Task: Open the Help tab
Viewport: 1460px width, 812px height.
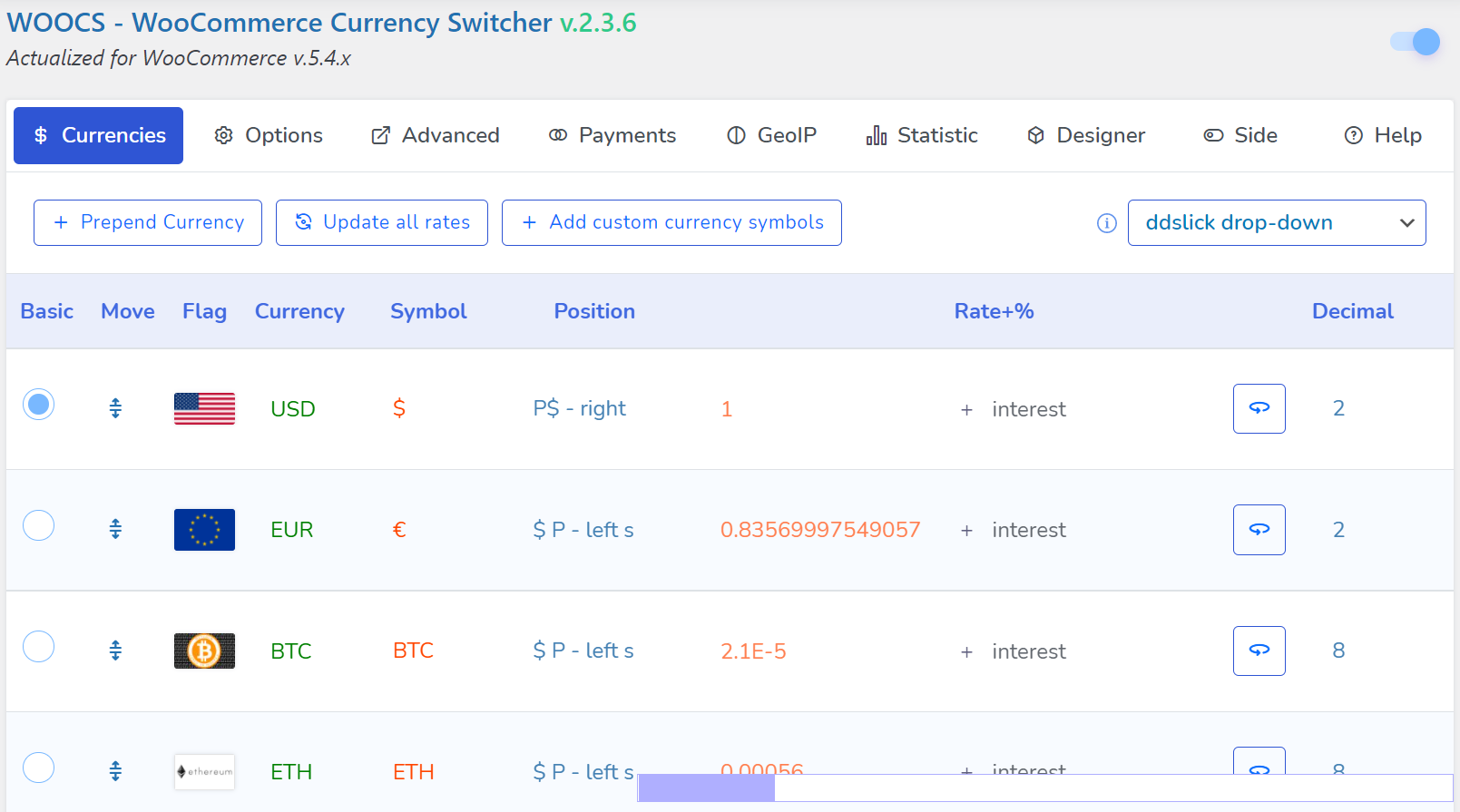Action: pos(1383,135)
